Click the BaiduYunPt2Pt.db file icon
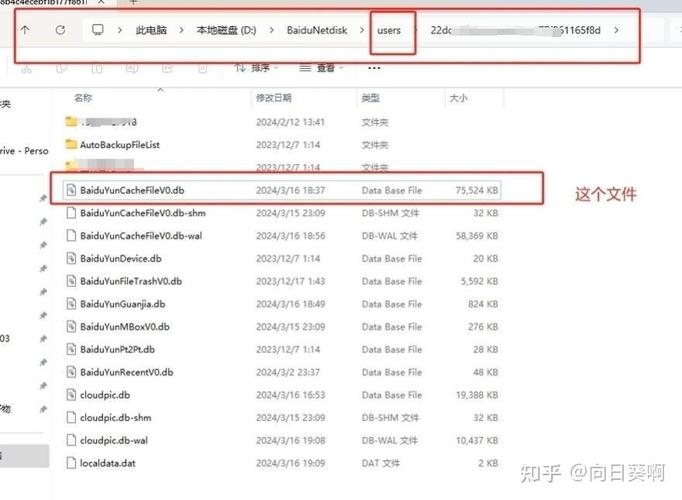Viewport: 682px width, 500px height. [71, 349]
